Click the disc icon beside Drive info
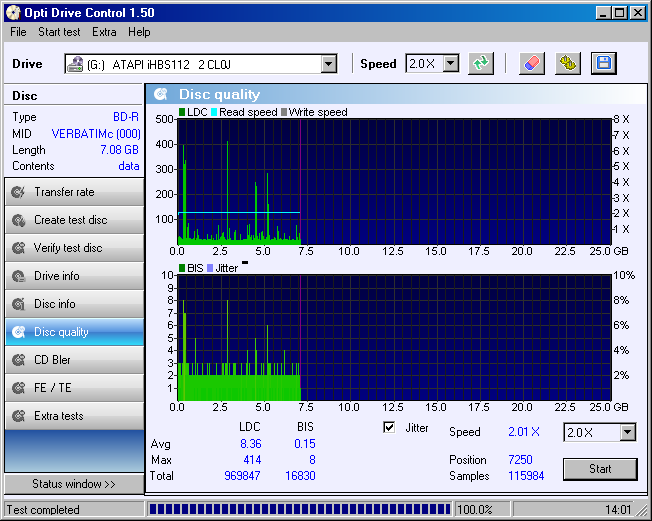This screenshot has height=521, width=652. click(19, 276)
